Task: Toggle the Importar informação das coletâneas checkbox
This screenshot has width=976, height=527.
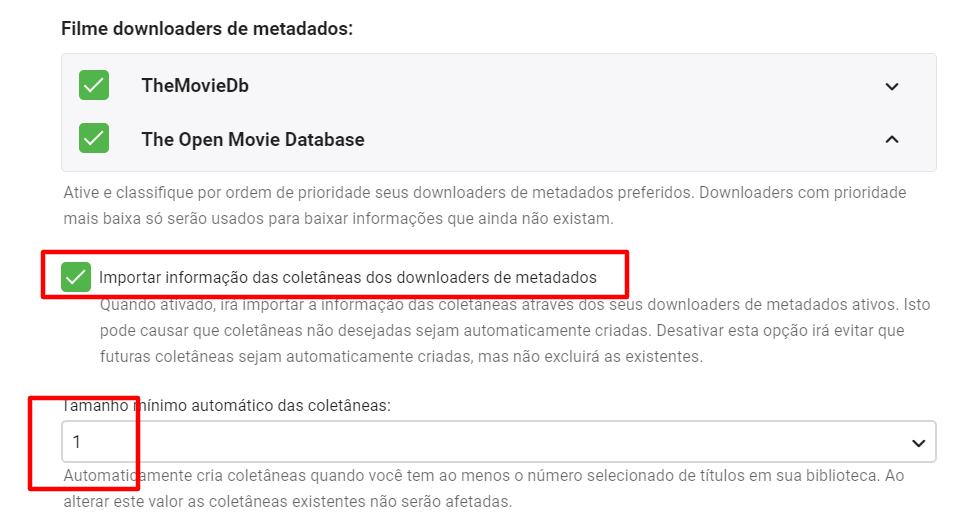Action: [x=76, y=277]
